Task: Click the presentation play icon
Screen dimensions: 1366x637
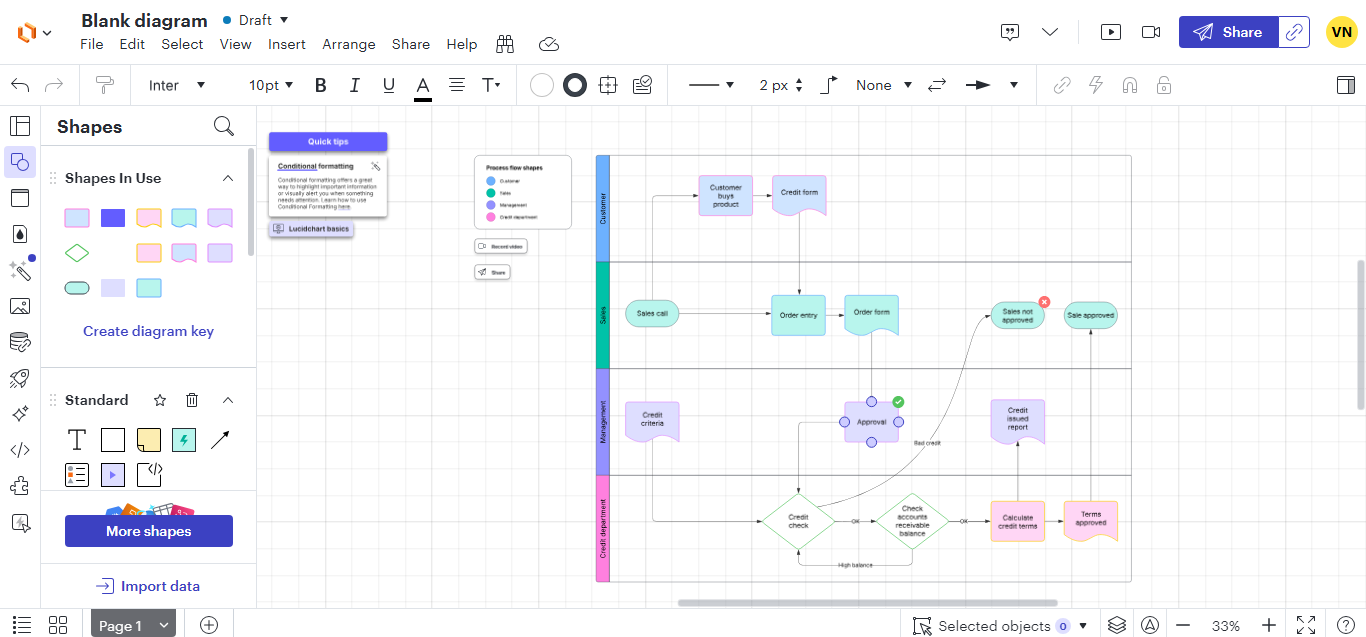Action: pos(1111,32)
